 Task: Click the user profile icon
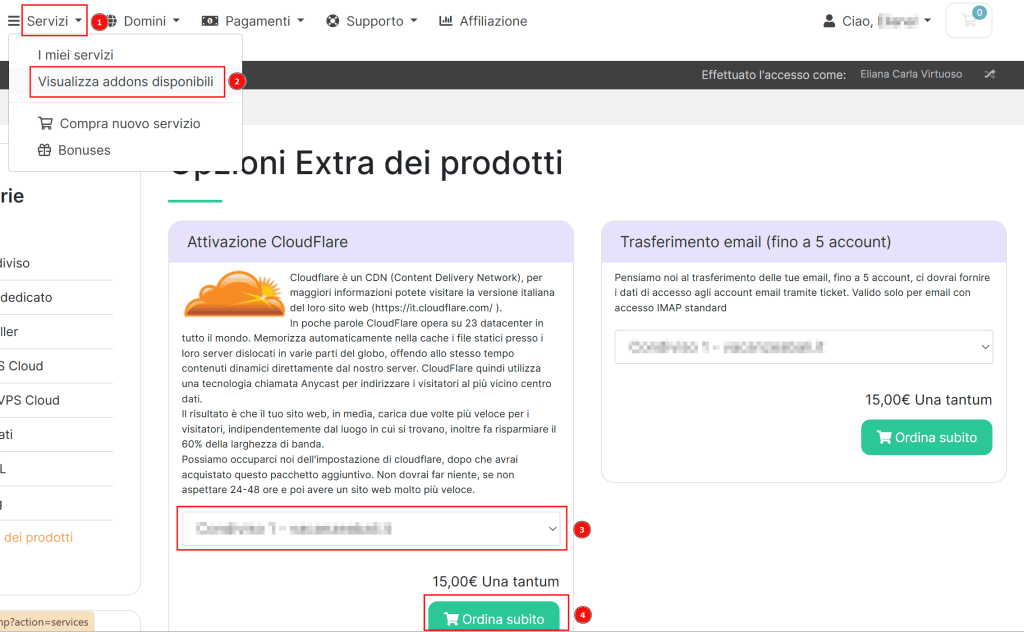[x=829, y=21]
